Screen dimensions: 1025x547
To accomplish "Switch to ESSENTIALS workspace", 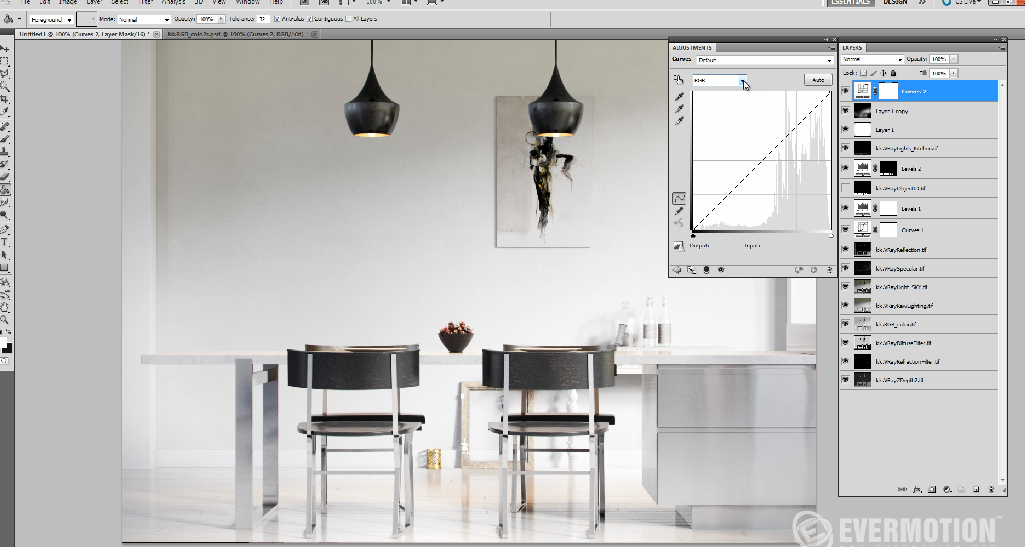I will click(x=850, y=3).
